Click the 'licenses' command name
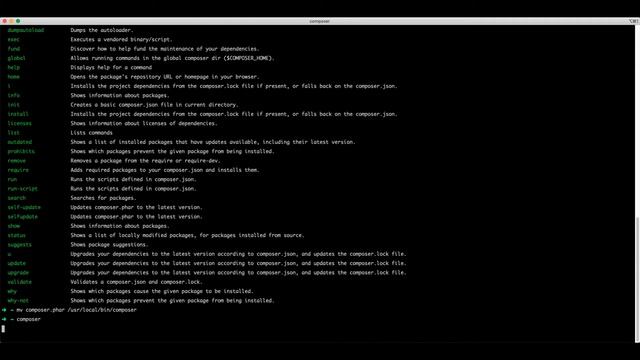 point(20,123)
